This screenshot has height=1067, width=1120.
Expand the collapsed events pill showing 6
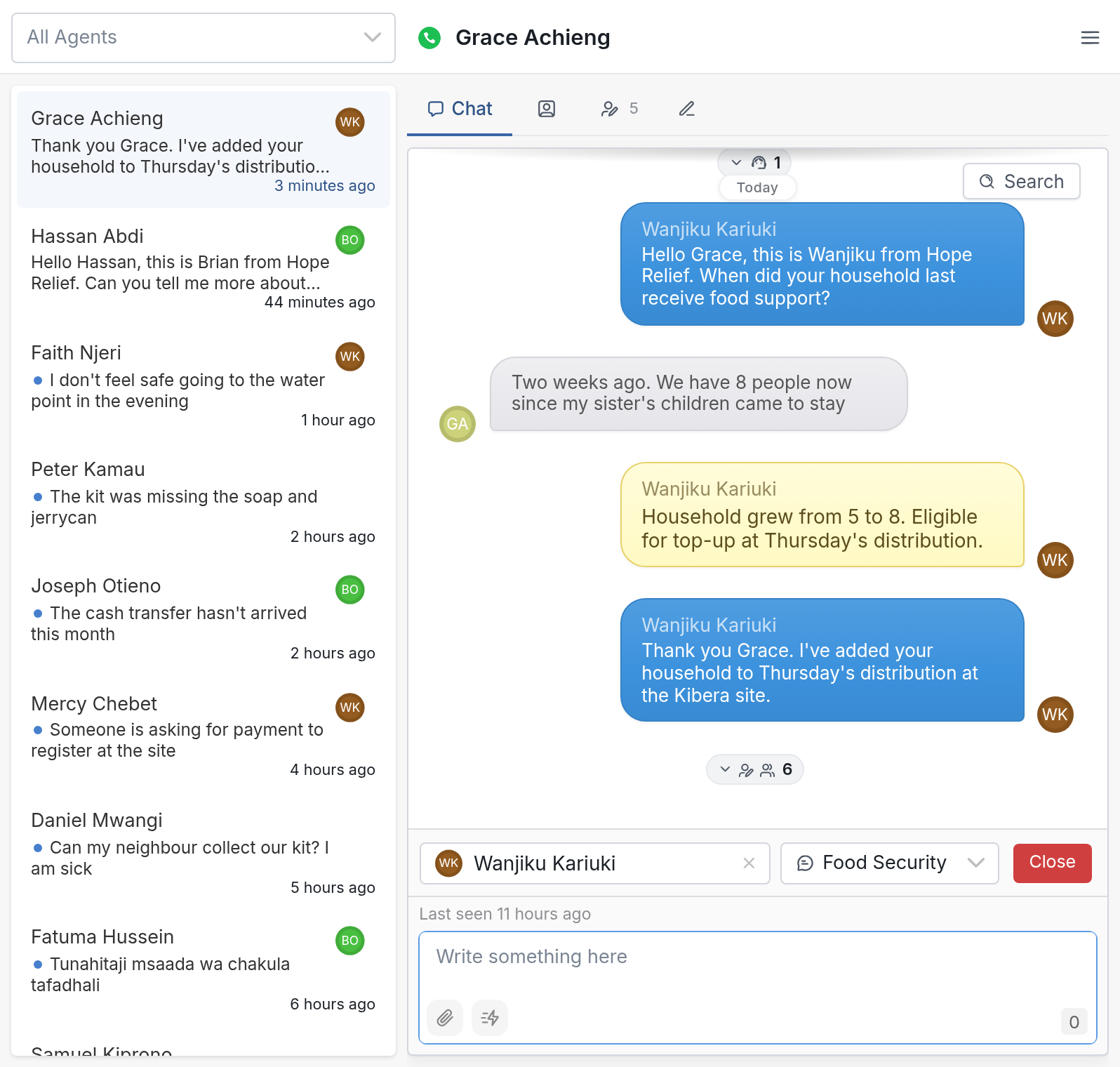click(755, 769)
